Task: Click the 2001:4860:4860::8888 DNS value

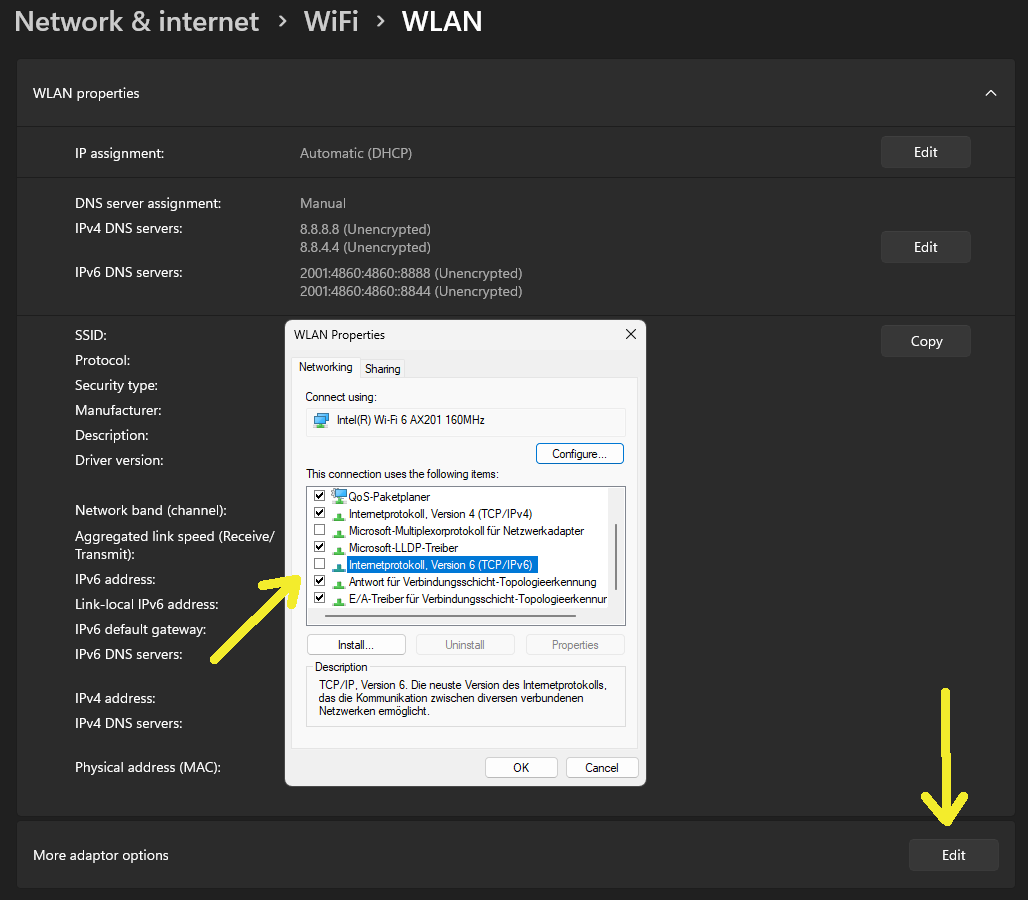Action: point(411,273)
